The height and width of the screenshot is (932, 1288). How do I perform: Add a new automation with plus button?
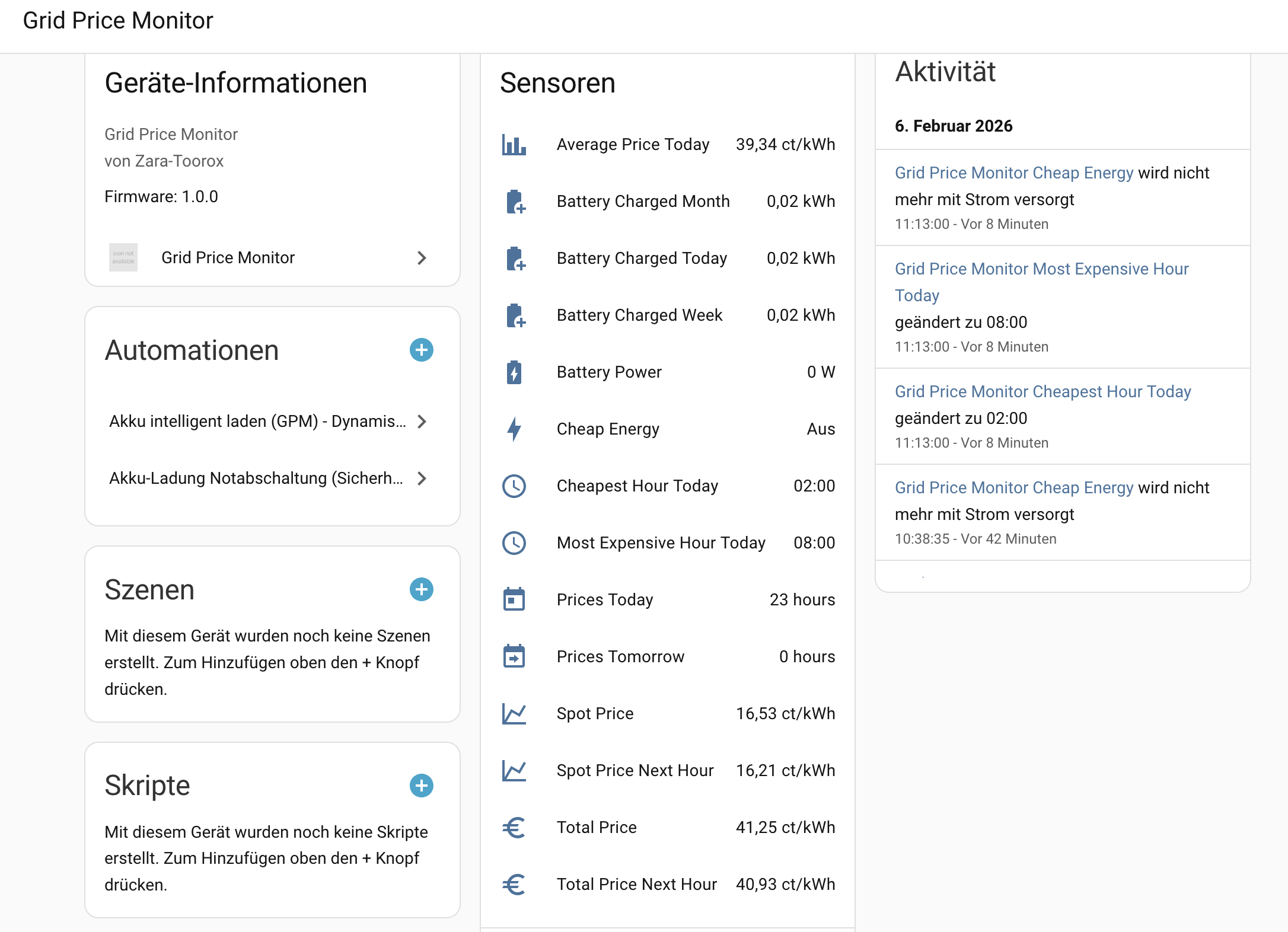[x=422, y=350]
